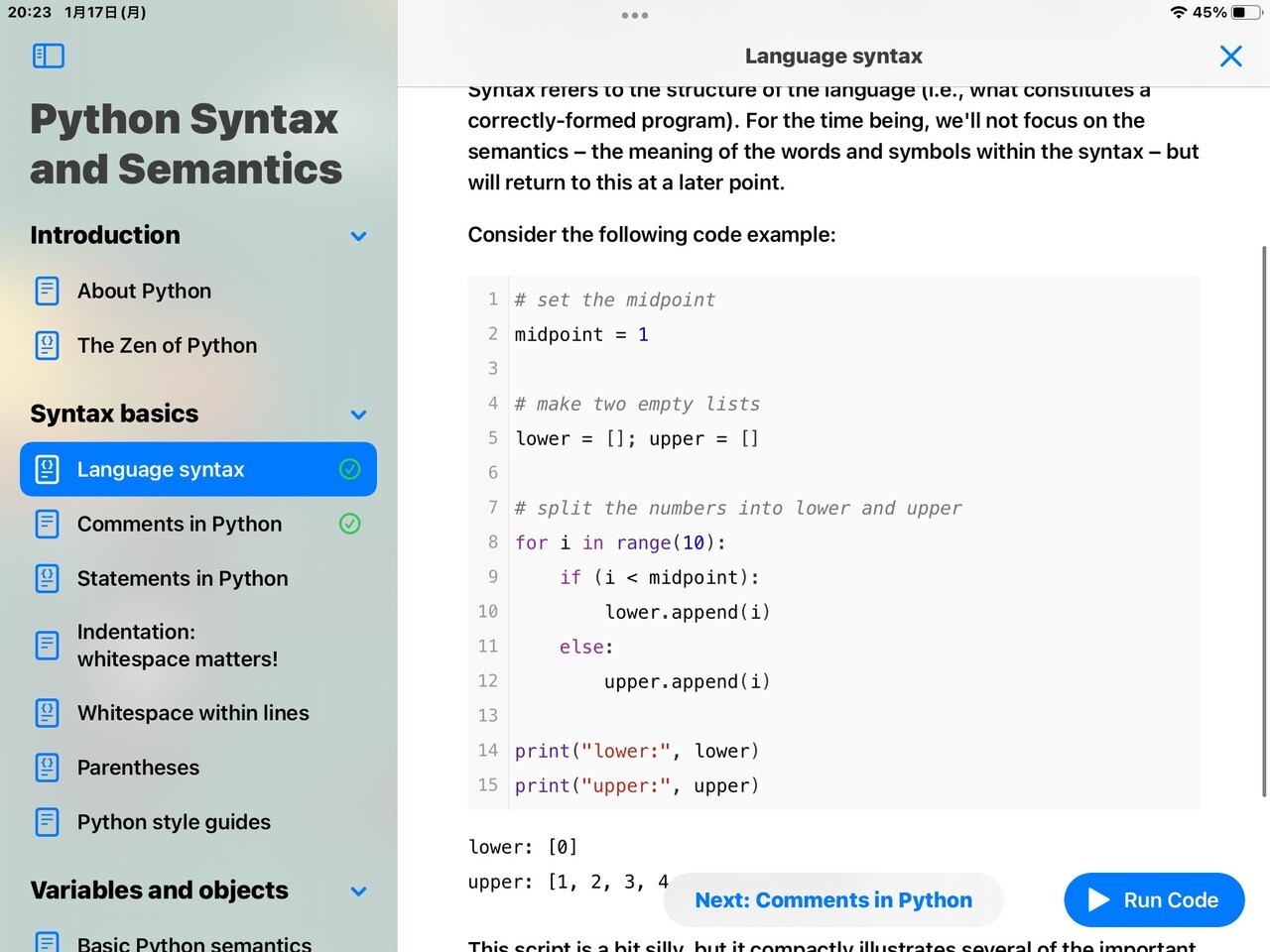Collapse the Introduction section

pyautogui.click(x=358, y=236)
